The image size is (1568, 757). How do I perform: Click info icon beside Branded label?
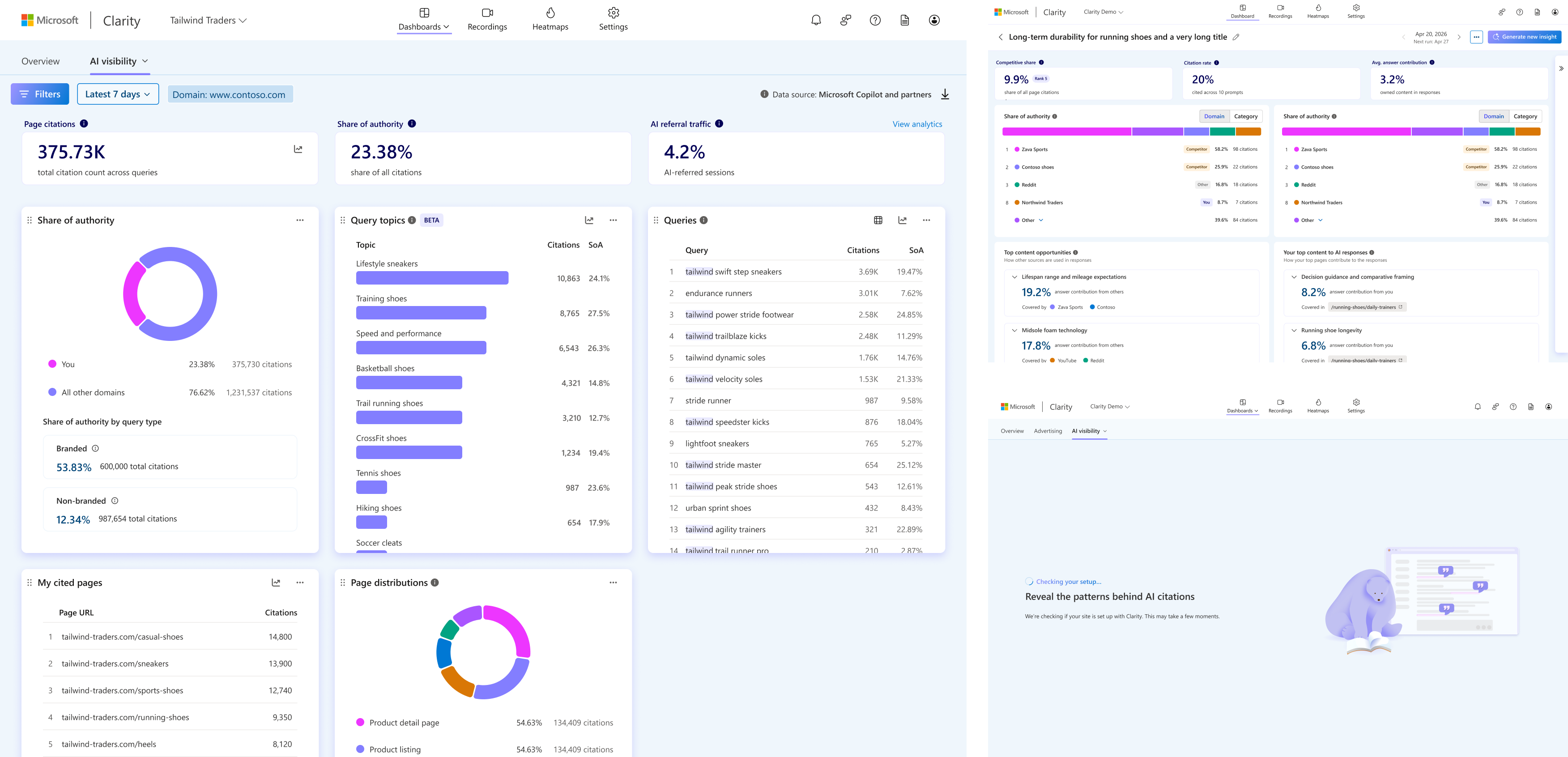tap(95, 448)
